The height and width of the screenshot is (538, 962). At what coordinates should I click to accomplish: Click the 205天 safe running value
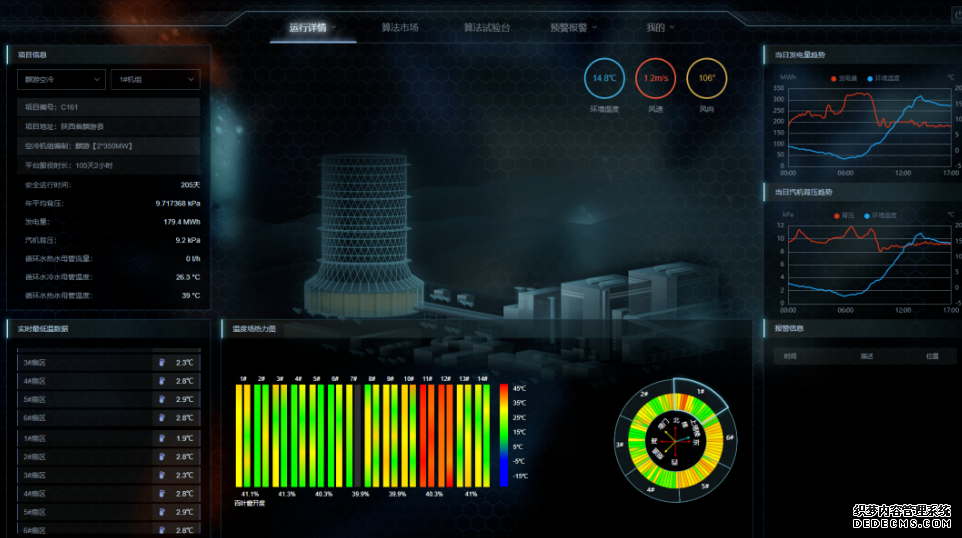[190, 185]
